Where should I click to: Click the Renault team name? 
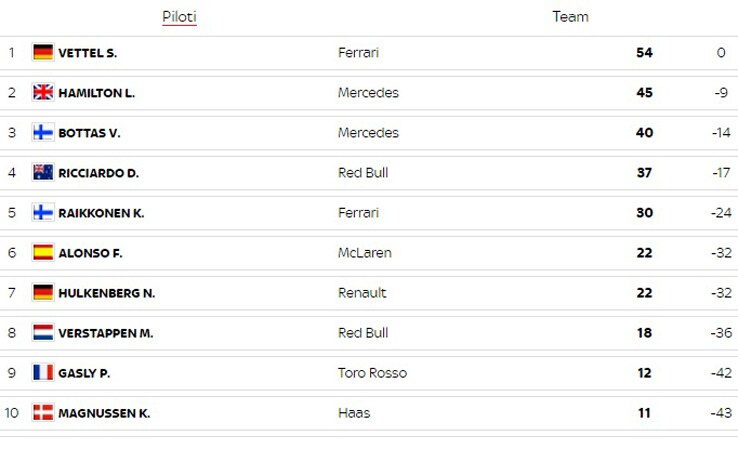(362, 293)
